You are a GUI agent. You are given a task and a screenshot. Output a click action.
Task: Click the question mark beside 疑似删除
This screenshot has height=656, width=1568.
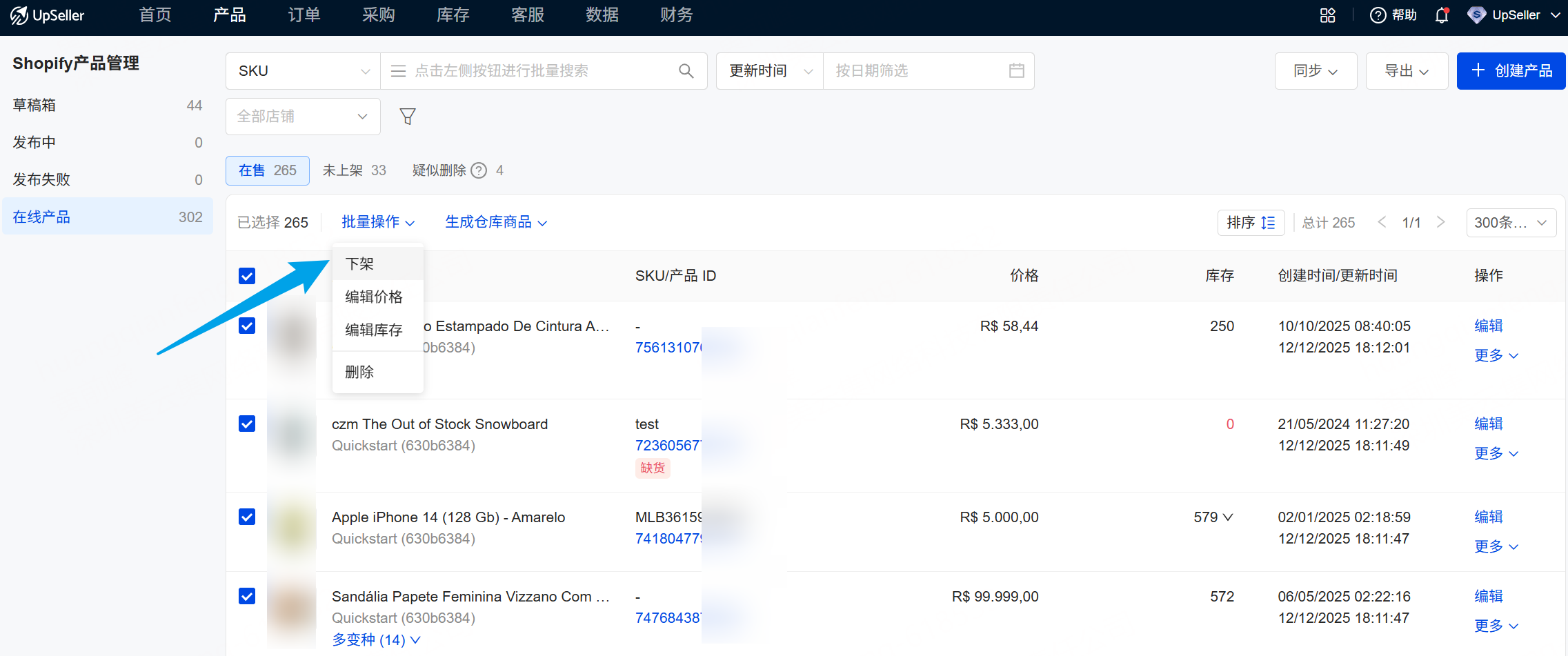tap(479, 170)
